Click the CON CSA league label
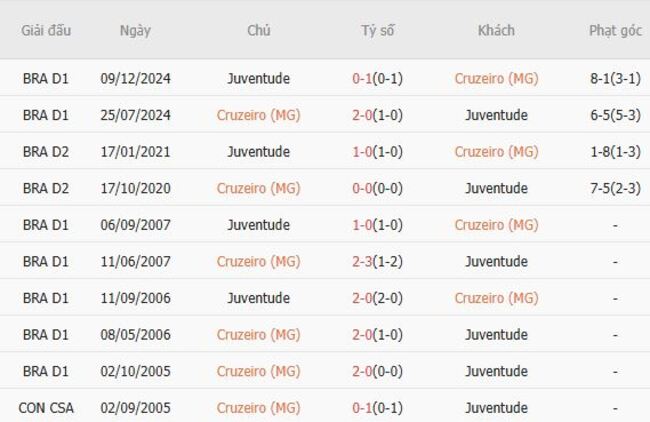Image resolution: width=650 pixels, height=422 pixels. (x=46, y=408)
